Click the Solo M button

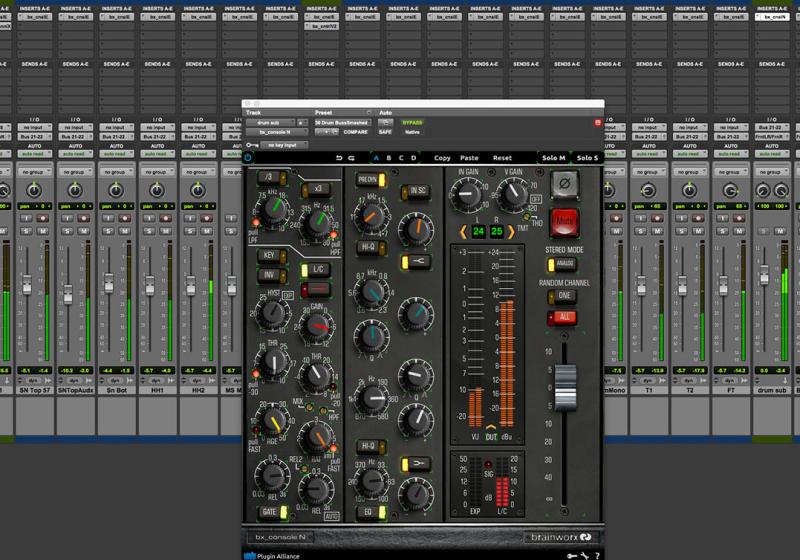pyautogui.click(x=554, y=158)
